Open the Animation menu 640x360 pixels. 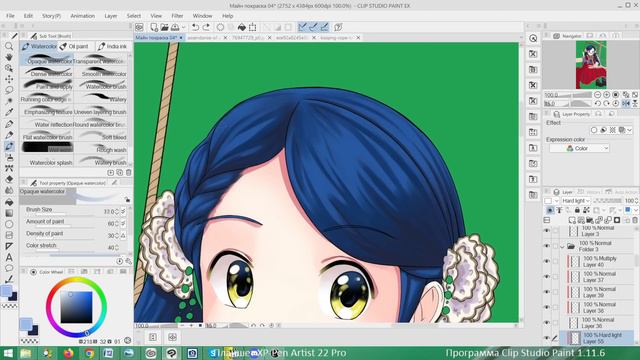[82, 16]
